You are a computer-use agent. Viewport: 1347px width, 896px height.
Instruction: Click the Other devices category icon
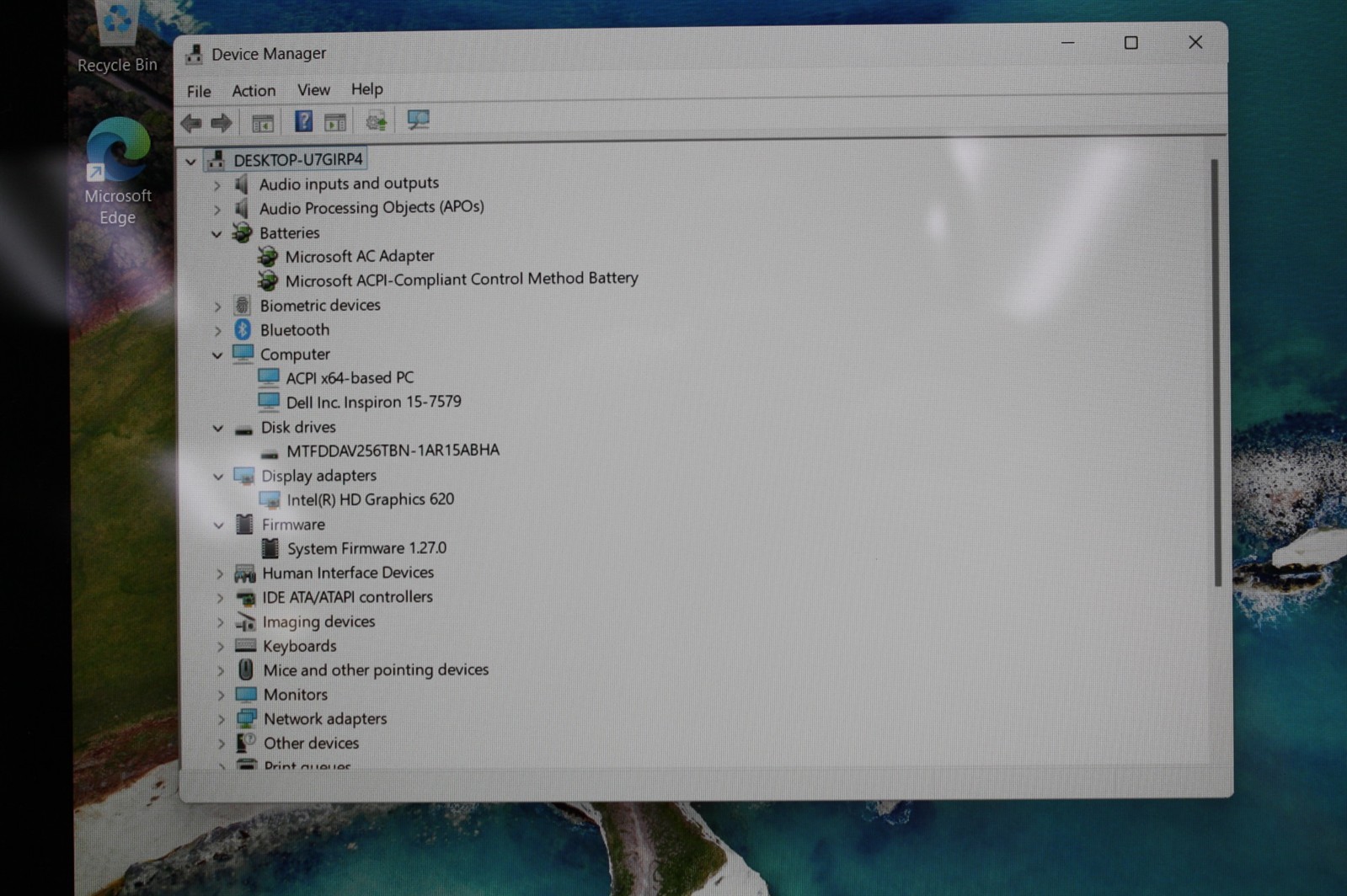[246, 743]
